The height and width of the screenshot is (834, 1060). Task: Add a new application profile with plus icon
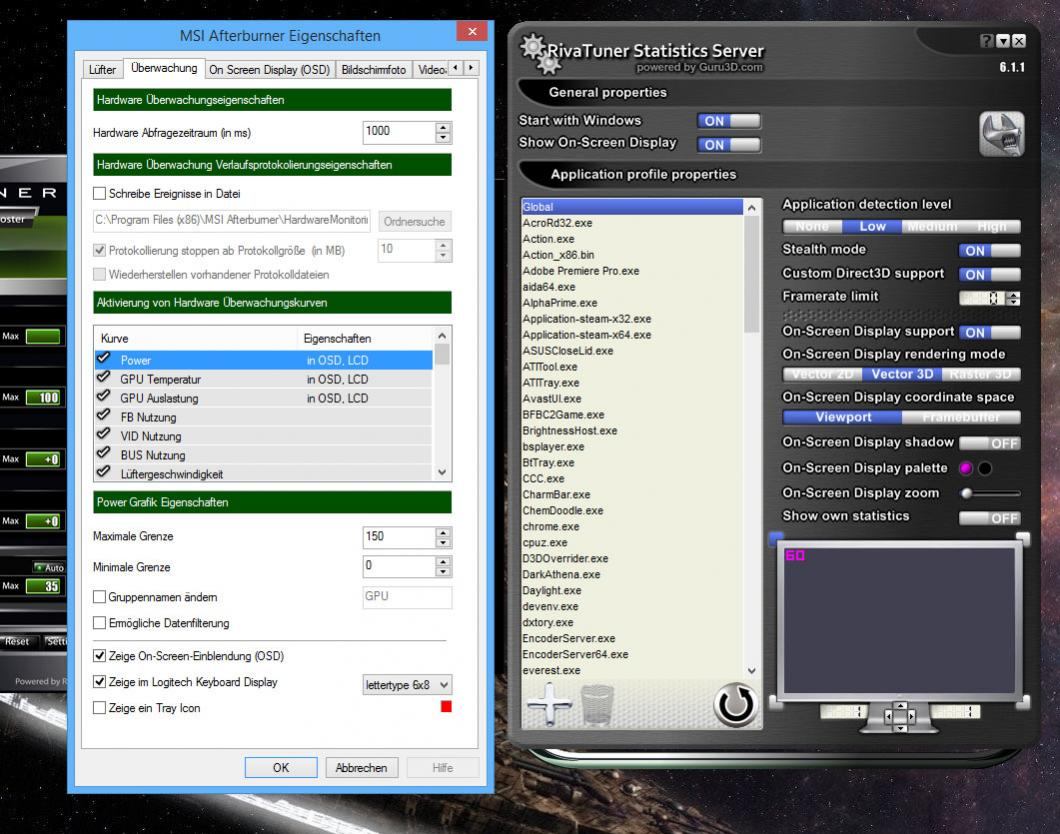[x=549, y=704]
